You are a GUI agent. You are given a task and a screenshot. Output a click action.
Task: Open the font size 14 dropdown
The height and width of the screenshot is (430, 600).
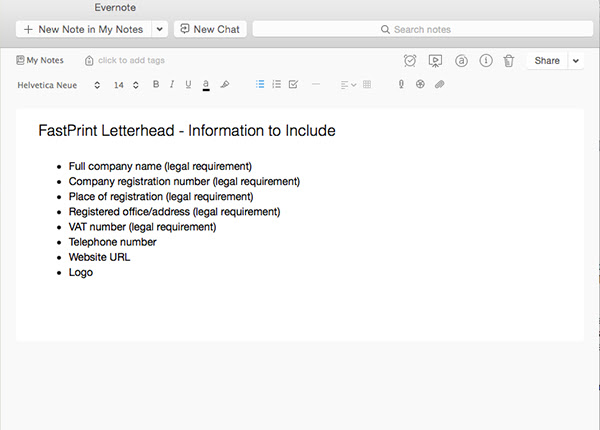[126, 85]
